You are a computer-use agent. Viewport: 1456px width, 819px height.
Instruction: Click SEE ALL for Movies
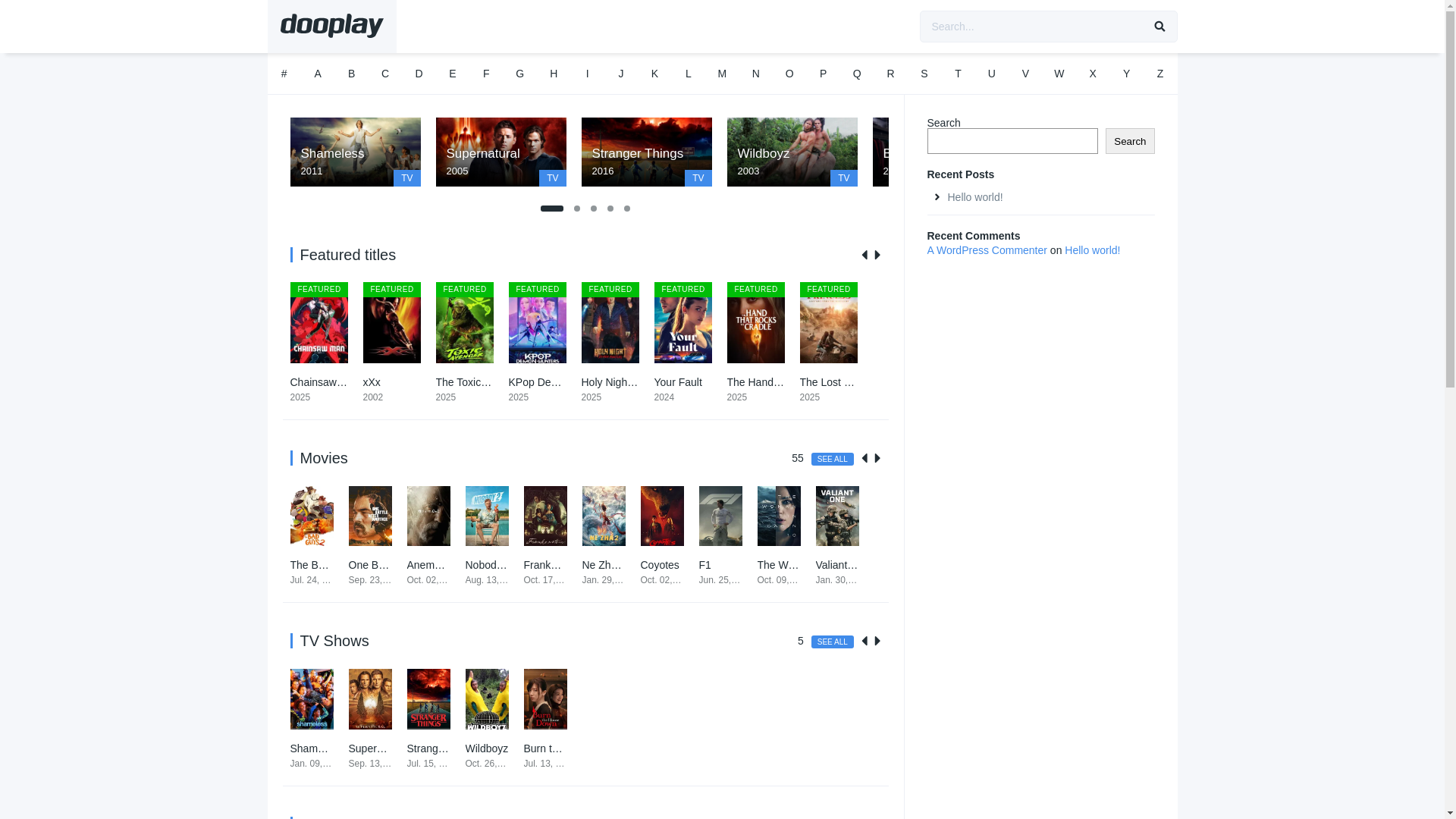[x=833, y=459]
